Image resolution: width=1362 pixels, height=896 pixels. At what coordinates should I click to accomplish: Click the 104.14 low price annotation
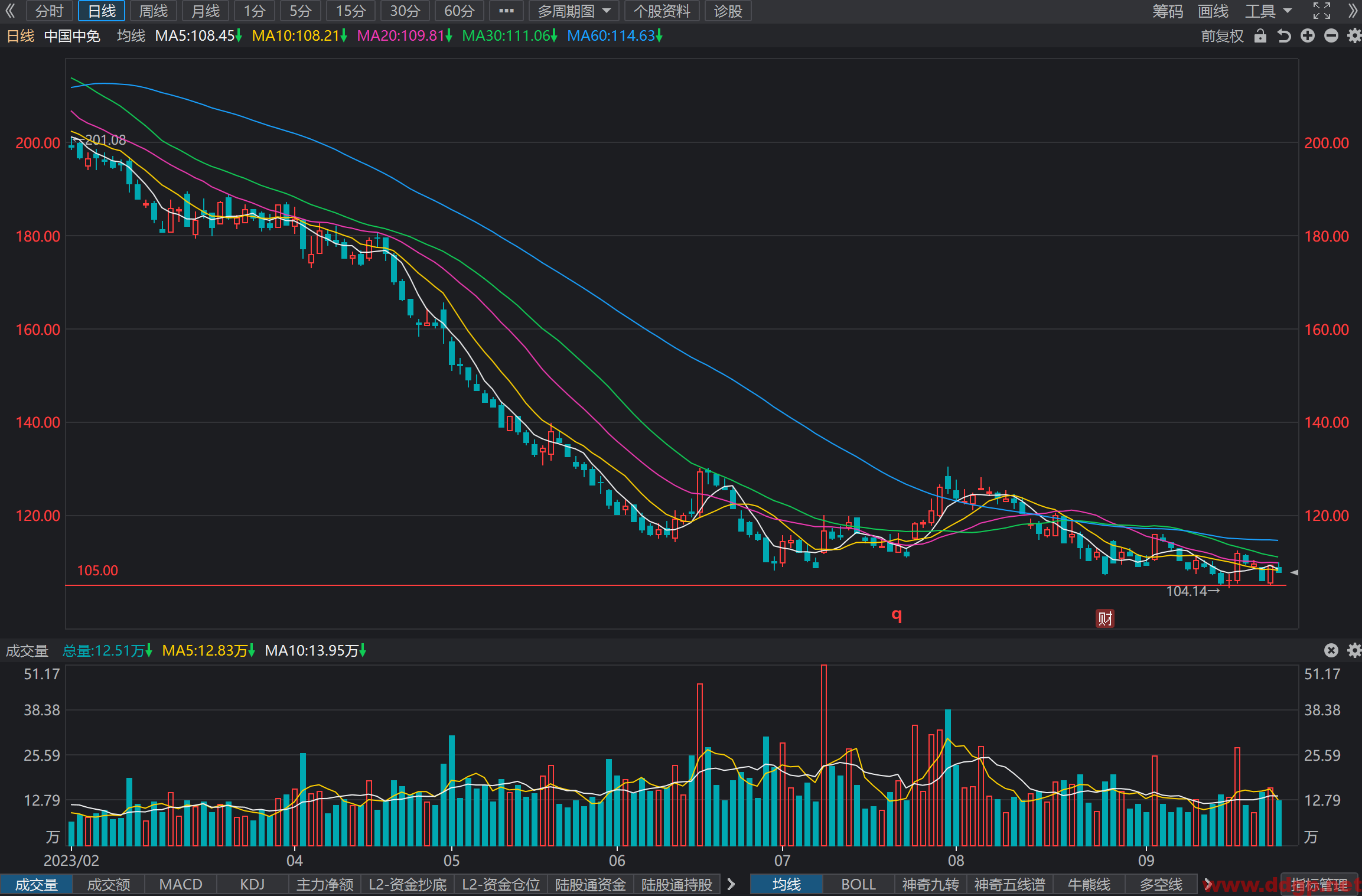(1187, 591)
